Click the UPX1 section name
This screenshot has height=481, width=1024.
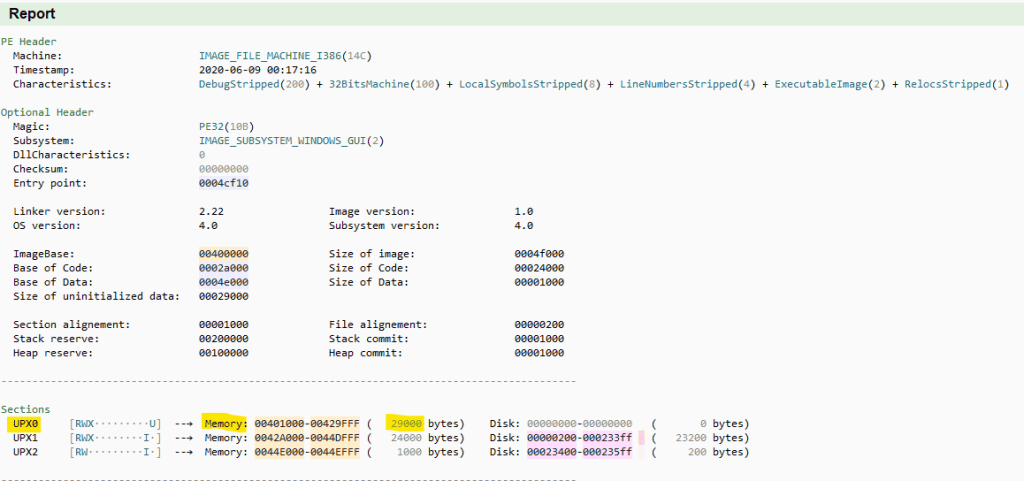point(25,438)
